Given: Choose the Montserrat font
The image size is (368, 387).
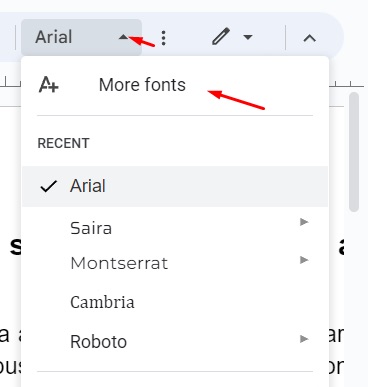Looking at the screenshot, I should tap(119, 263).
